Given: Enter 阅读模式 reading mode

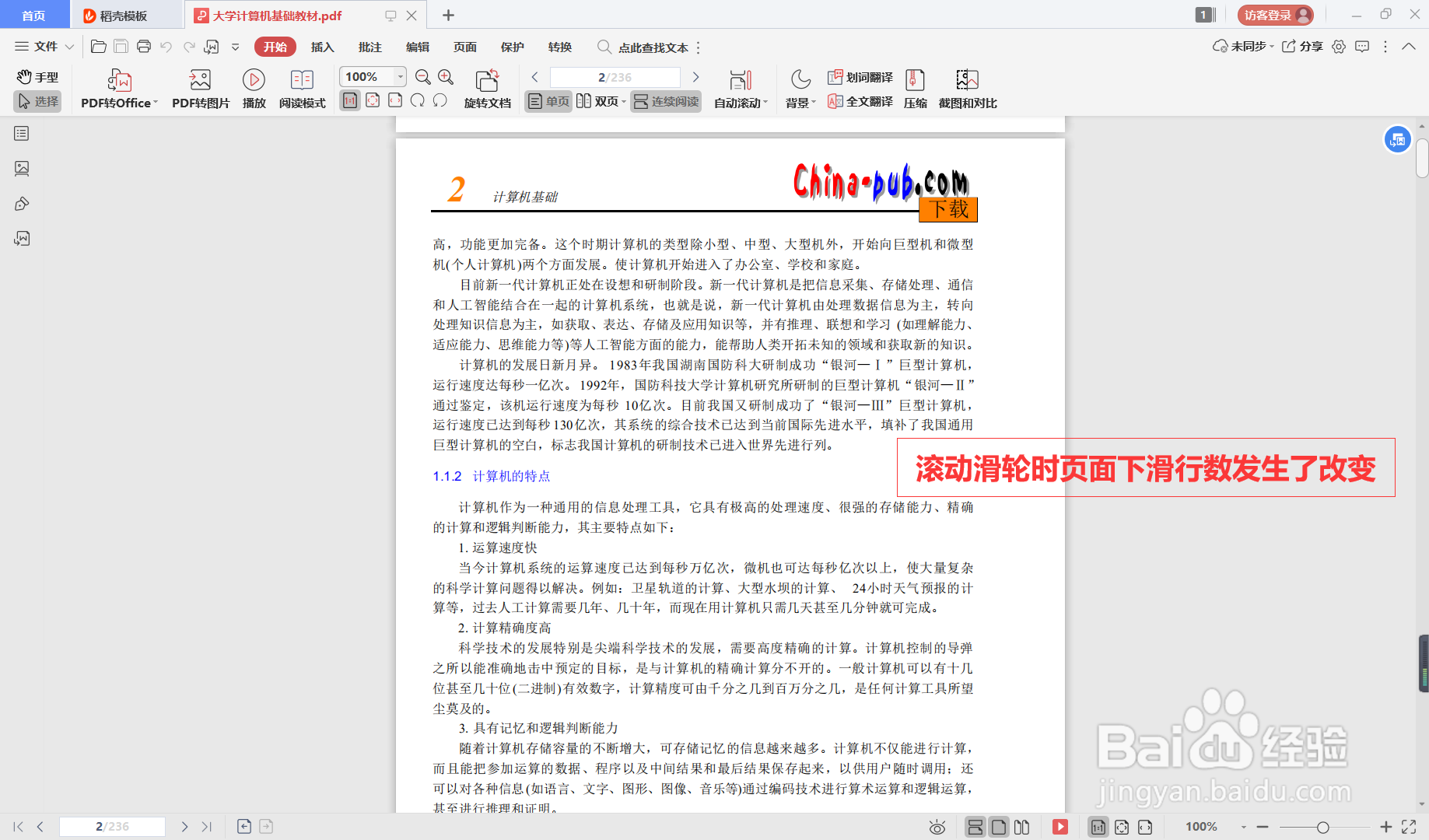Looking at the screenshot, I should 302,89.
